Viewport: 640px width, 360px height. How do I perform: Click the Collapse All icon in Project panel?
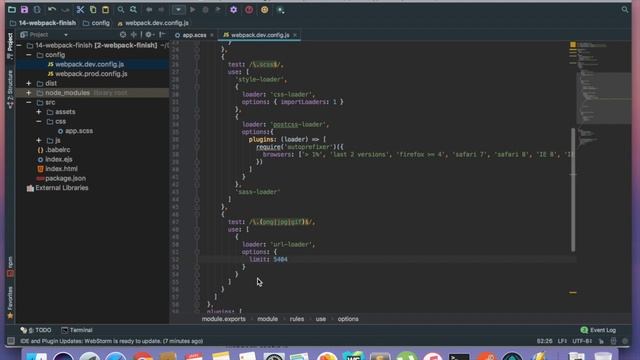point(133,35)
